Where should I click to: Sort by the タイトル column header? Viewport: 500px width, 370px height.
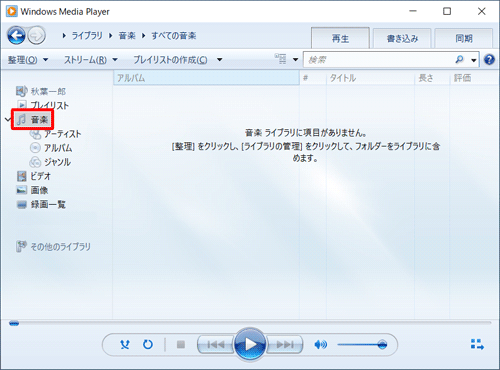pos(370,78)
